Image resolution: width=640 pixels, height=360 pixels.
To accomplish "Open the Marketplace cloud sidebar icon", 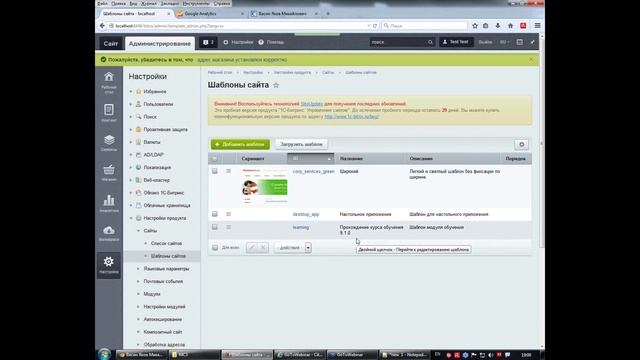I will pos(109,233).
